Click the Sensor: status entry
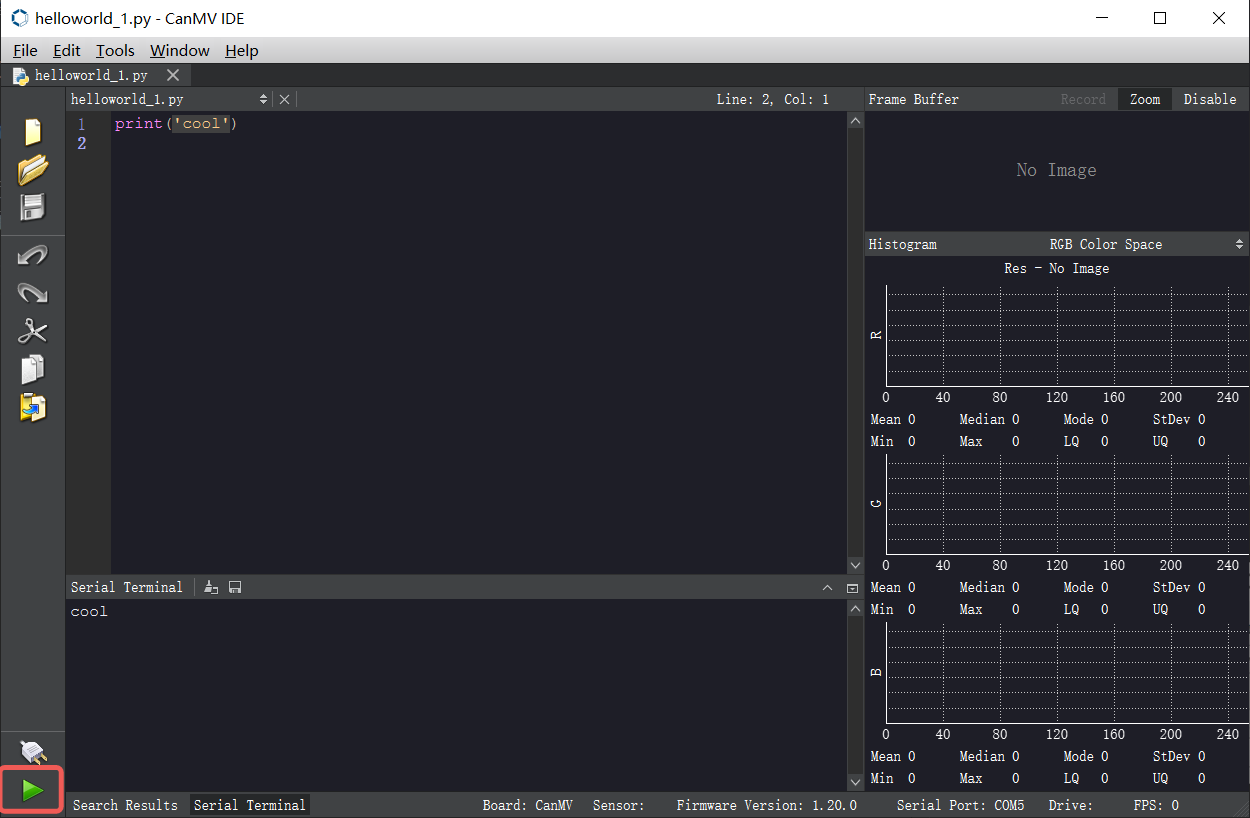This screenshot has height=818, width=1250. pos(618,805)
